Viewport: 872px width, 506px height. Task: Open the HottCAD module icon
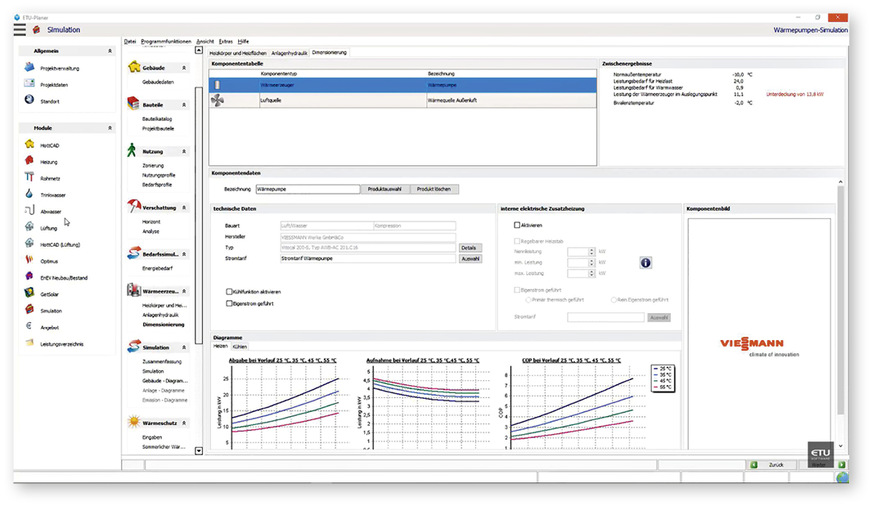pyautogui.click(x=30, y=145)
